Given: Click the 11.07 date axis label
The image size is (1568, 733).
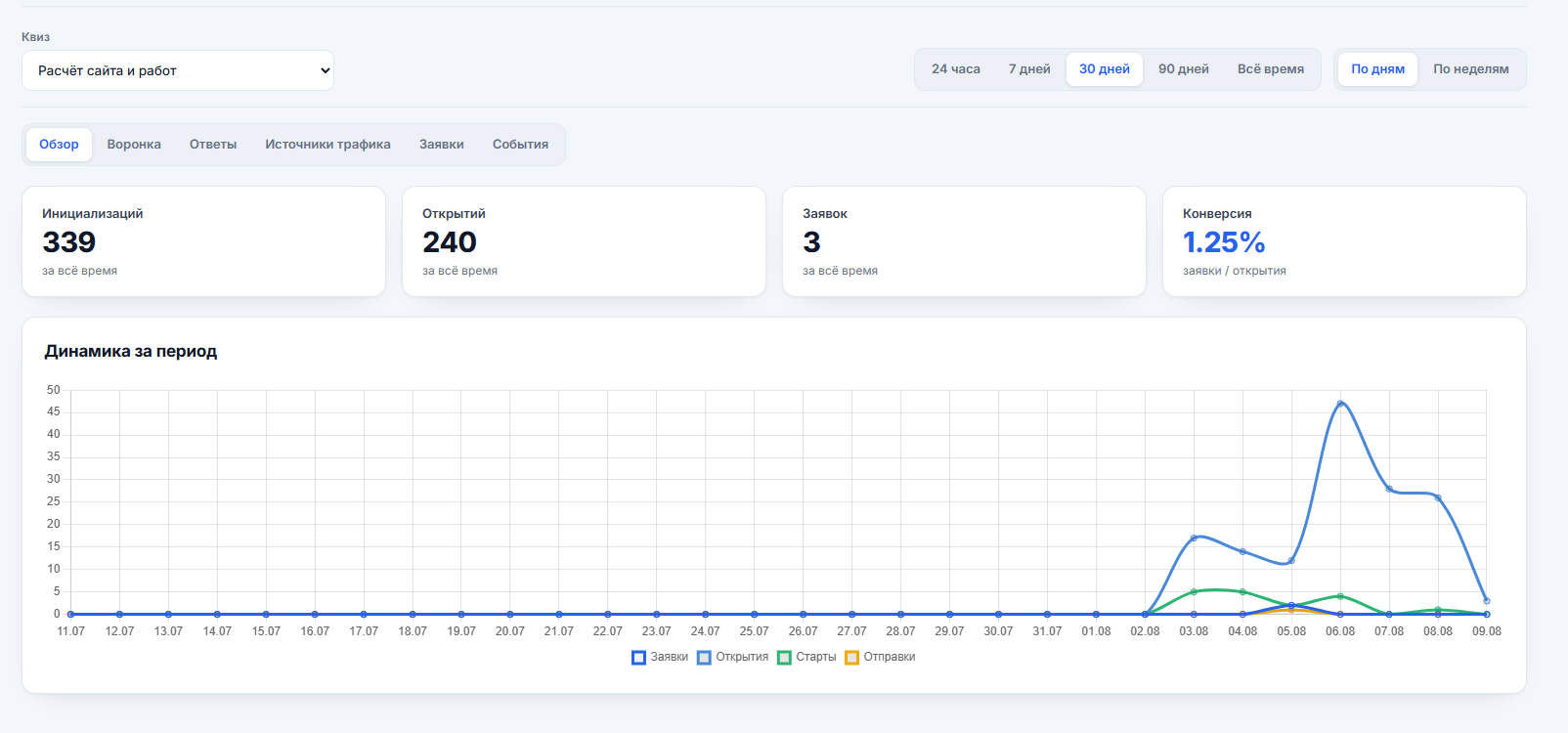Looking at the screenshot, I should click(70, 631).
